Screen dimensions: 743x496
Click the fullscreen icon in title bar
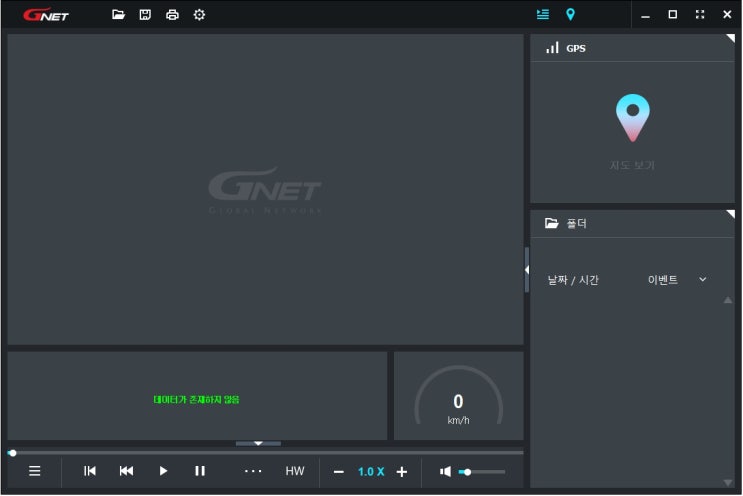tap(700, 15)
